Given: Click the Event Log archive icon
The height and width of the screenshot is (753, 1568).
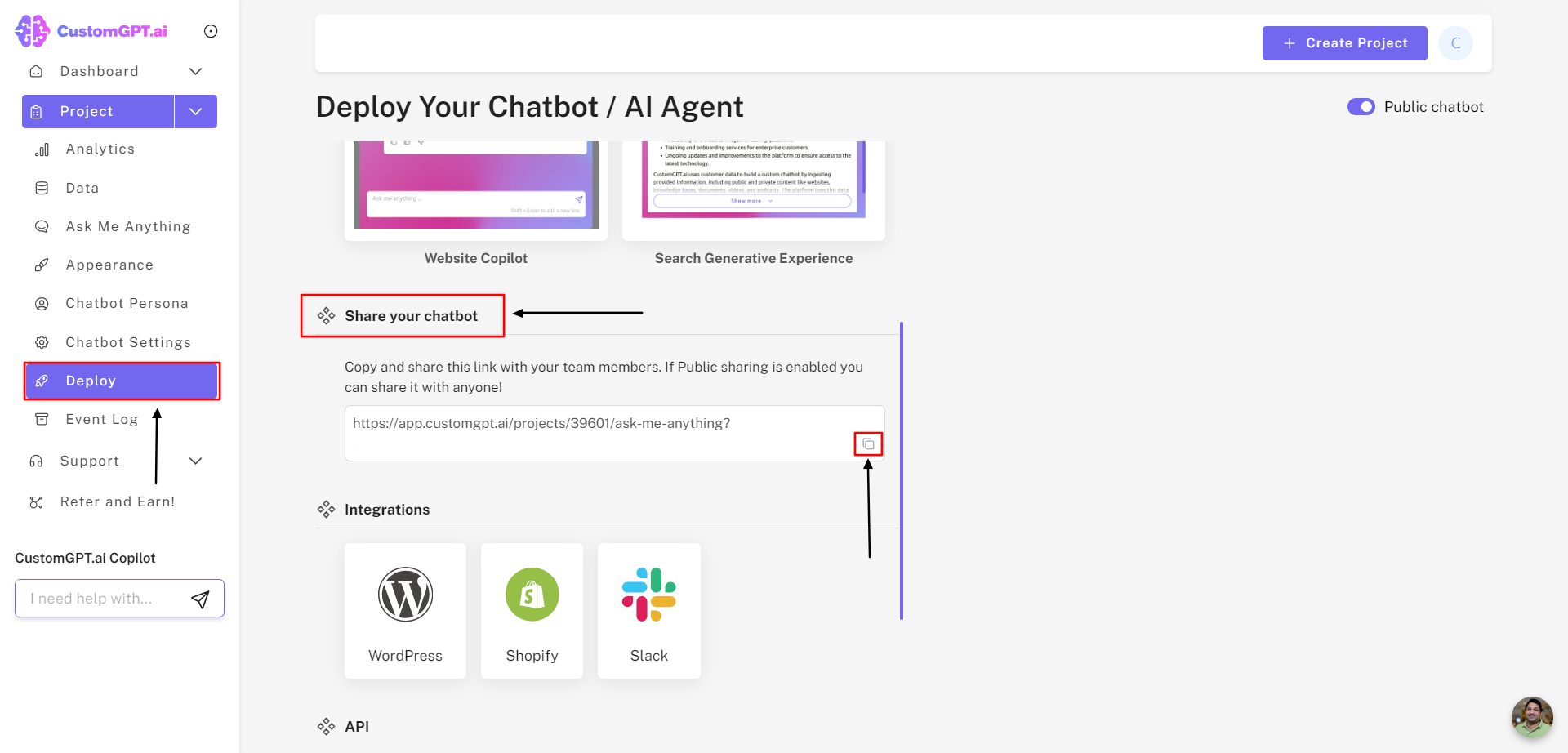Looking at the screenshot, I should 42,419.
